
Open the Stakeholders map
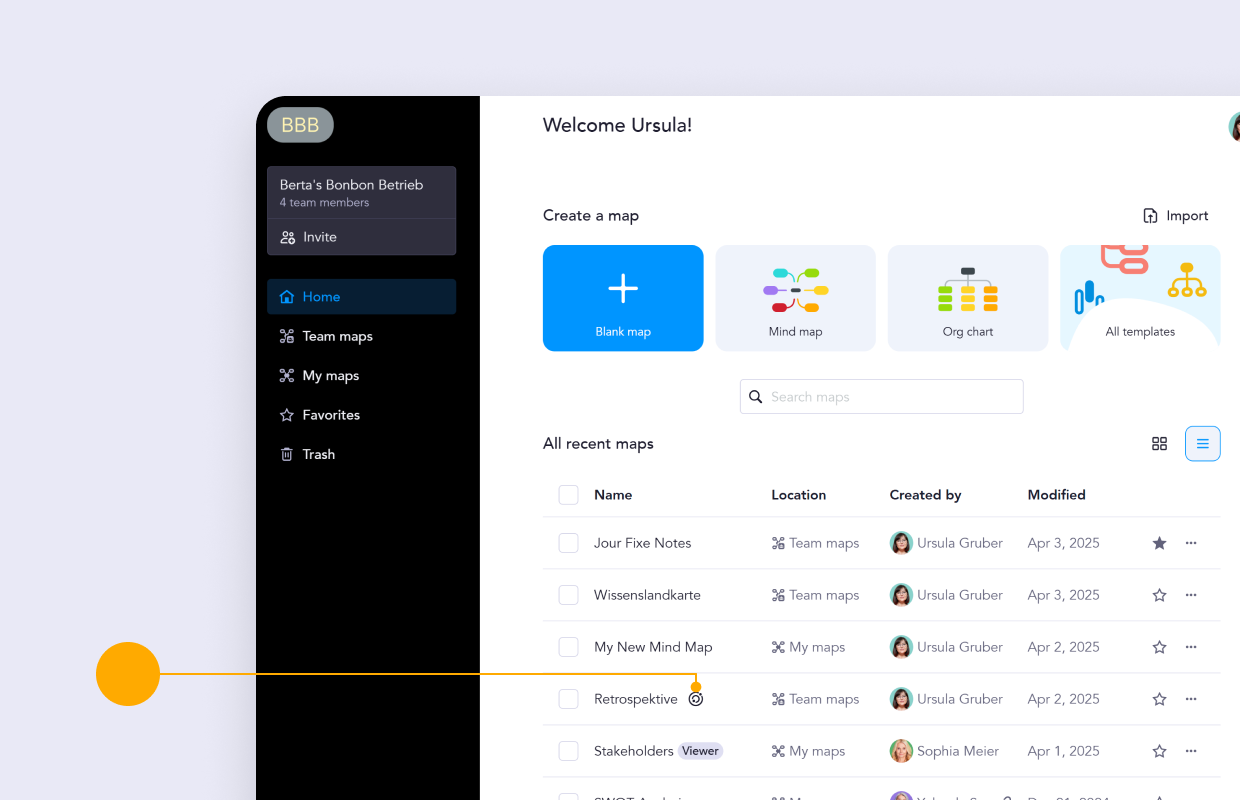[x=634, y=751]
